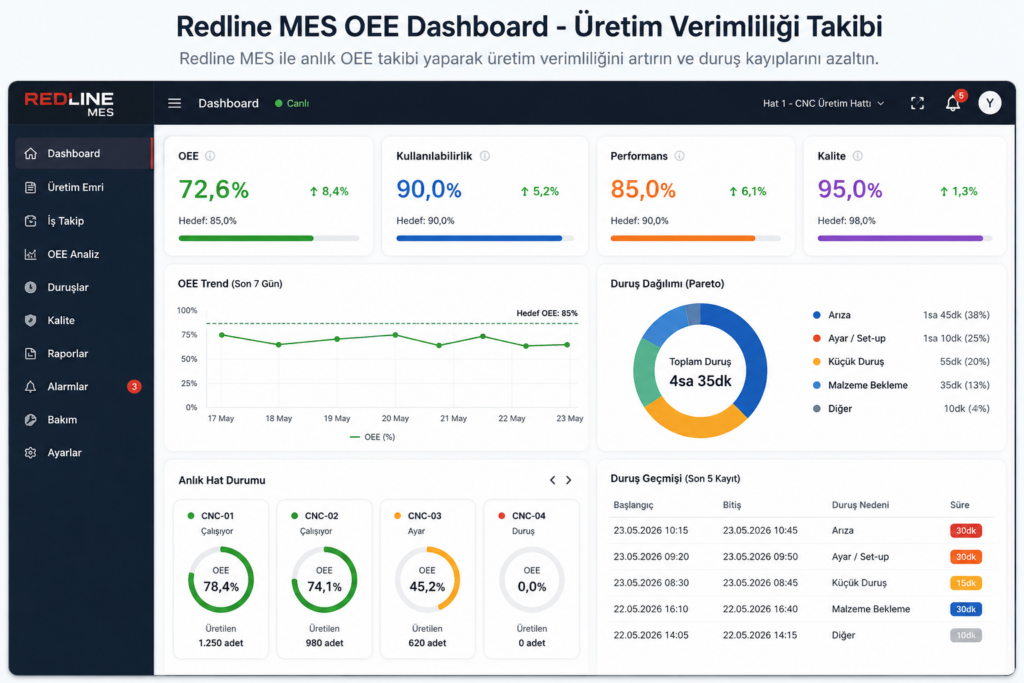Select the CNC-03 OEE 45,2% gauge
Image resolution: width=1024 pixels, height=683 pixels.
(x=427, y=579)
